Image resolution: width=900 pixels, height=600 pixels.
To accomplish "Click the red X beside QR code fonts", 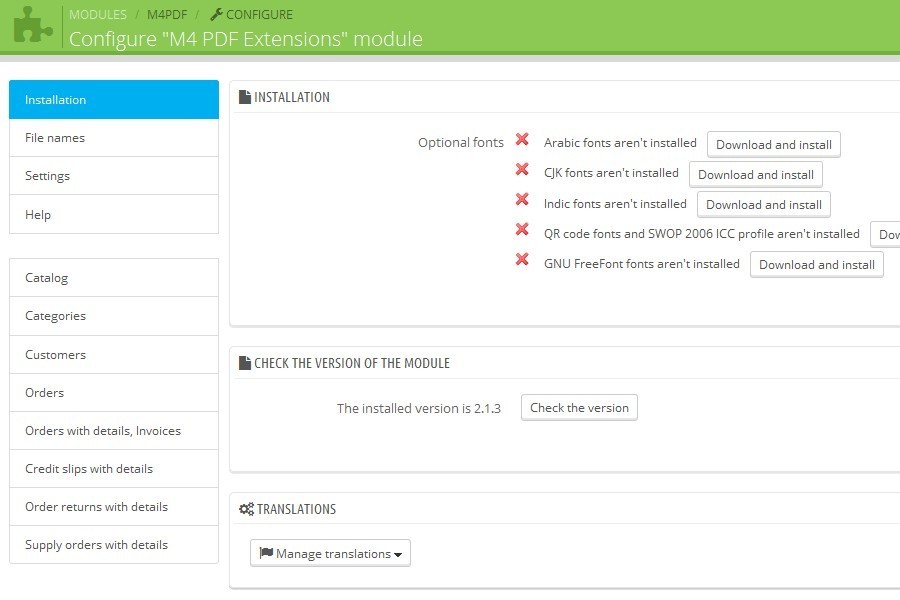I will pyautogui.click(x=522, y=229).
